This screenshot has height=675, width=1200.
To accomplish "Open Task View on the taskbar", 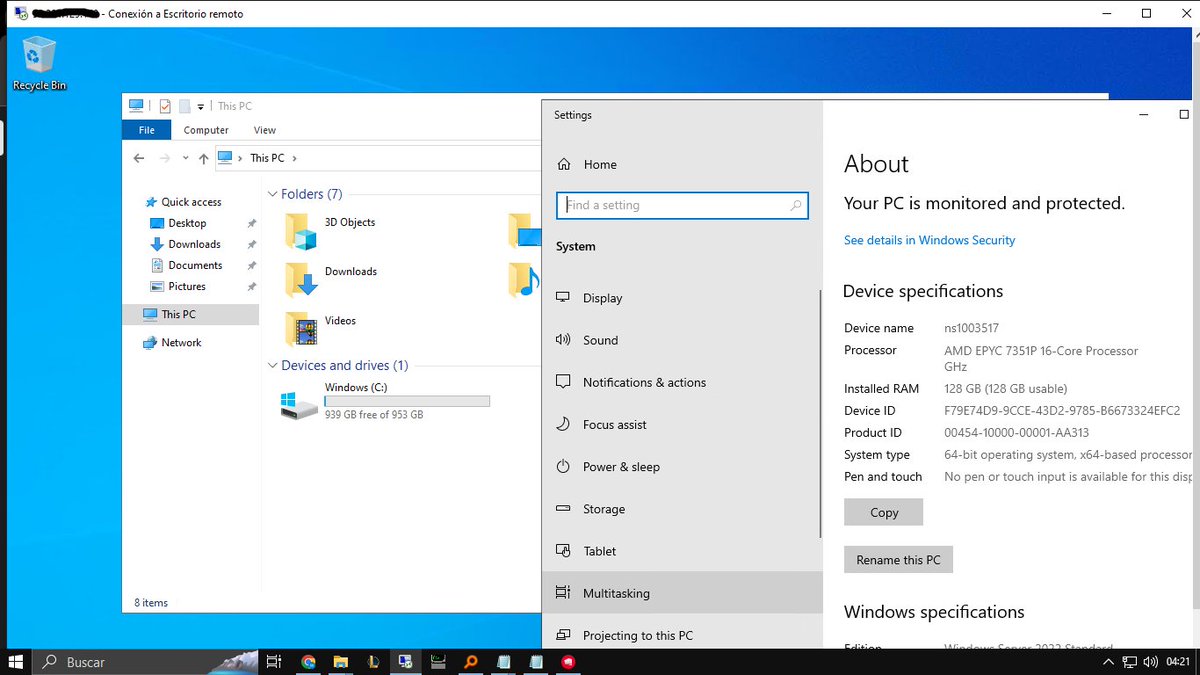I will (x=273, y=662).
